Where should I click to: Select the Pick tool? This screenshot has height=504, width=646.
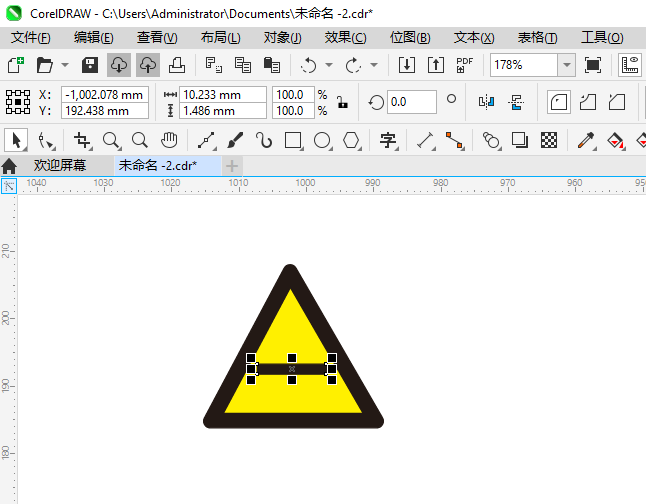point(16,140)
